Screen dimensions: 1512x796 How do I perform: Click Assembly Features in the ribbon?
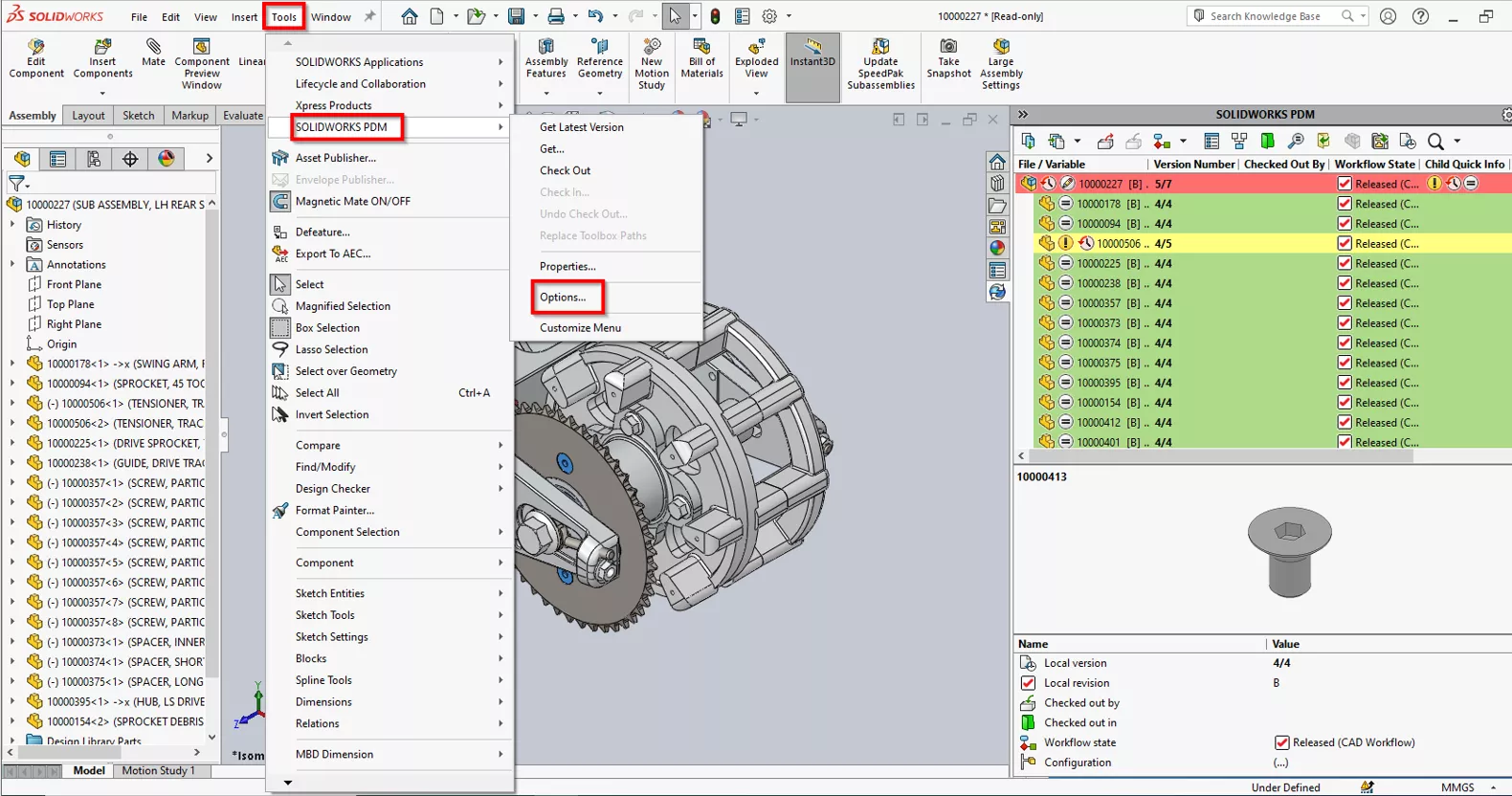pyautogui.click(x=546, y=58)
